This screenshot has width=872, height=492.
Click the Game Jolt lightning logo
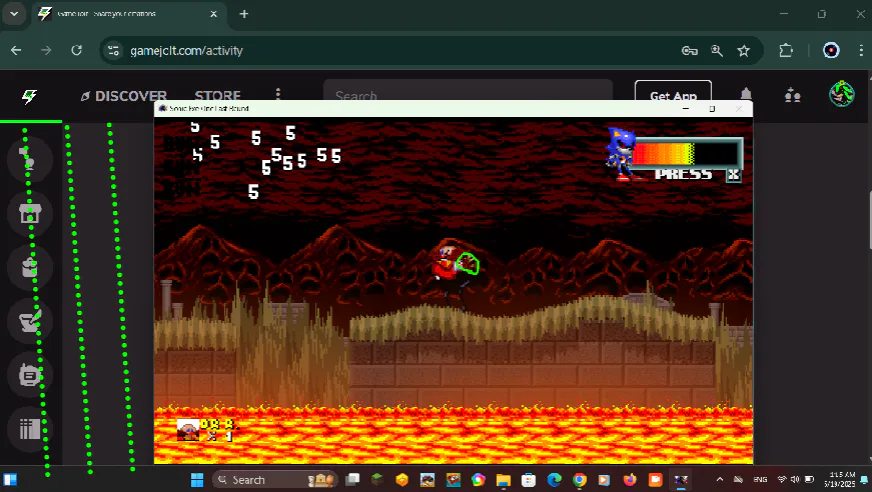(x=29, y=97)
